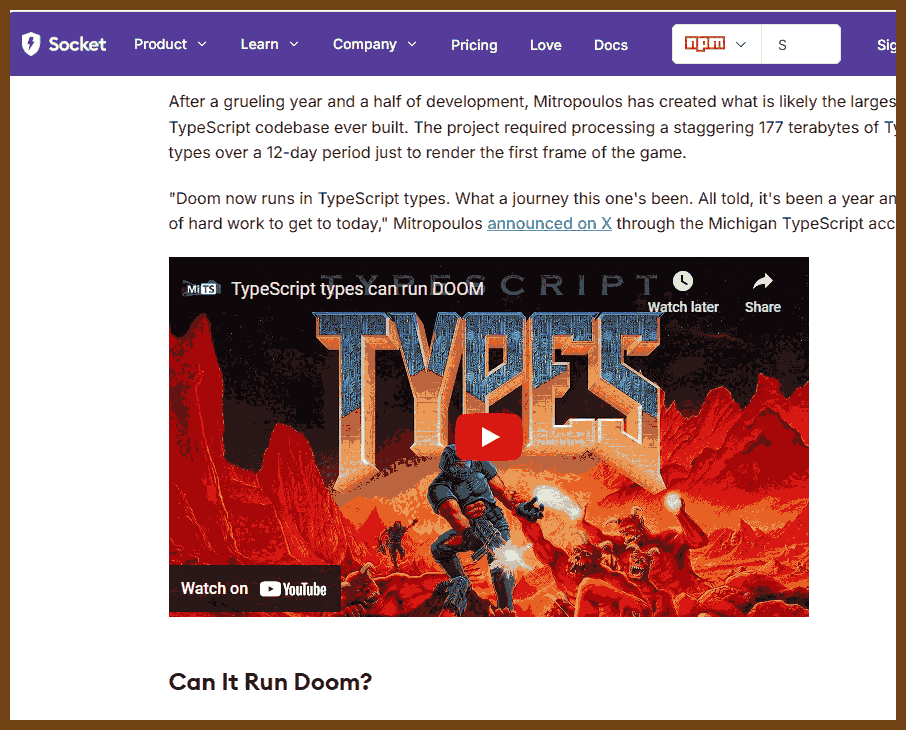Expand the npm ecosystem dropdown arrow
Screen dimensions: 906x730
click(741, 45)
